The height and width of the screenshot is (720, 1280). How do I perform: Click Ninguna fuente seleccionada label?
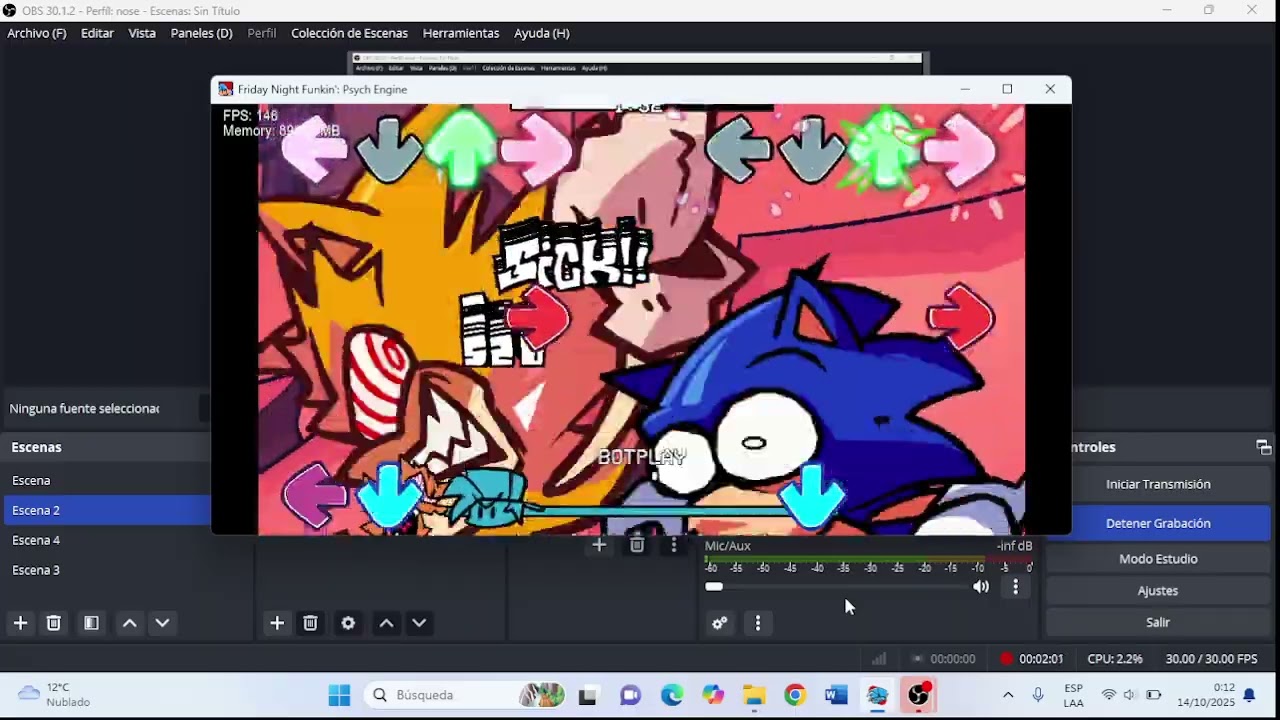pyautogui.click(x=85, y=408)
